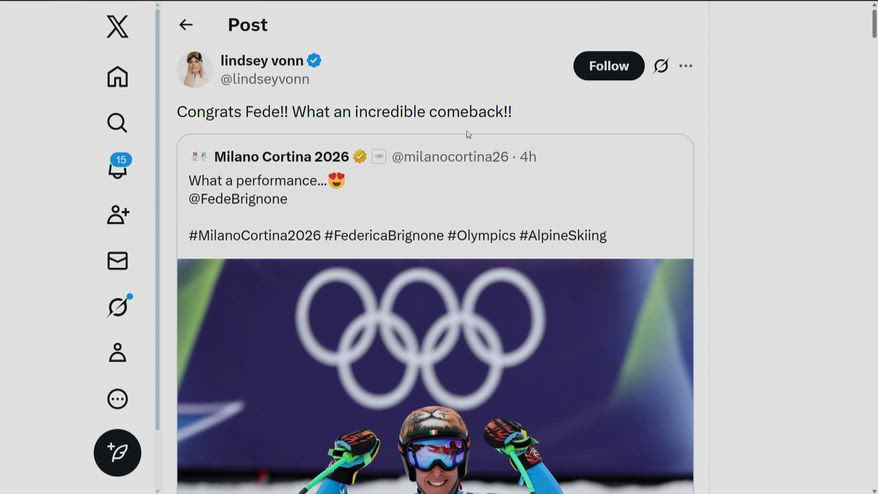The image size is (878, 494).
Task: Open the Messages envelope icon
Action: click(117, 261)
